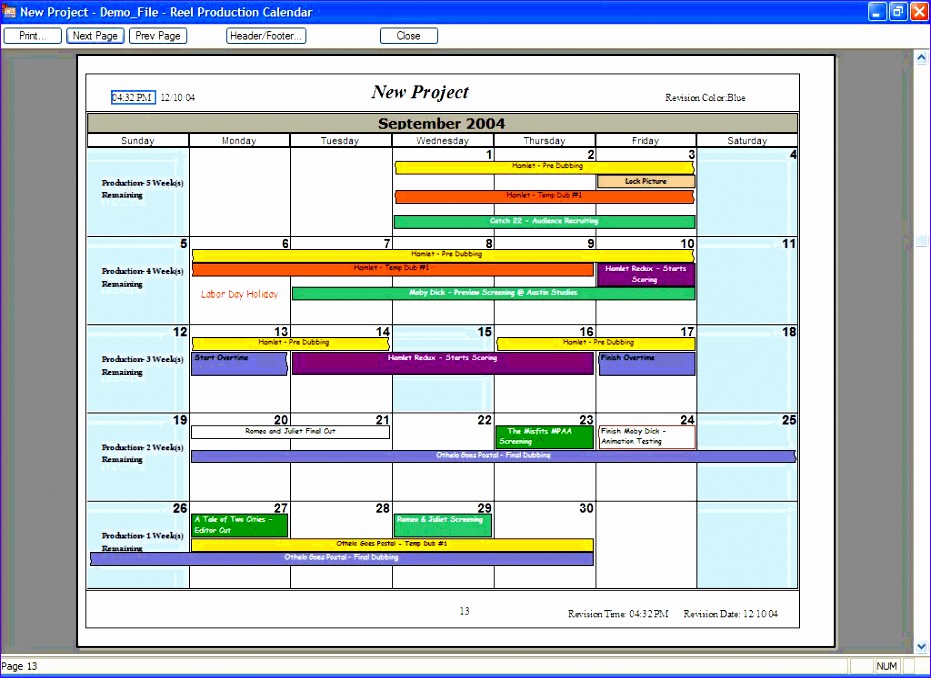Viewport: 931px width, 678px height.
Task: Click Finish Overtime event on Sept 17
Action: coord(647,363)
